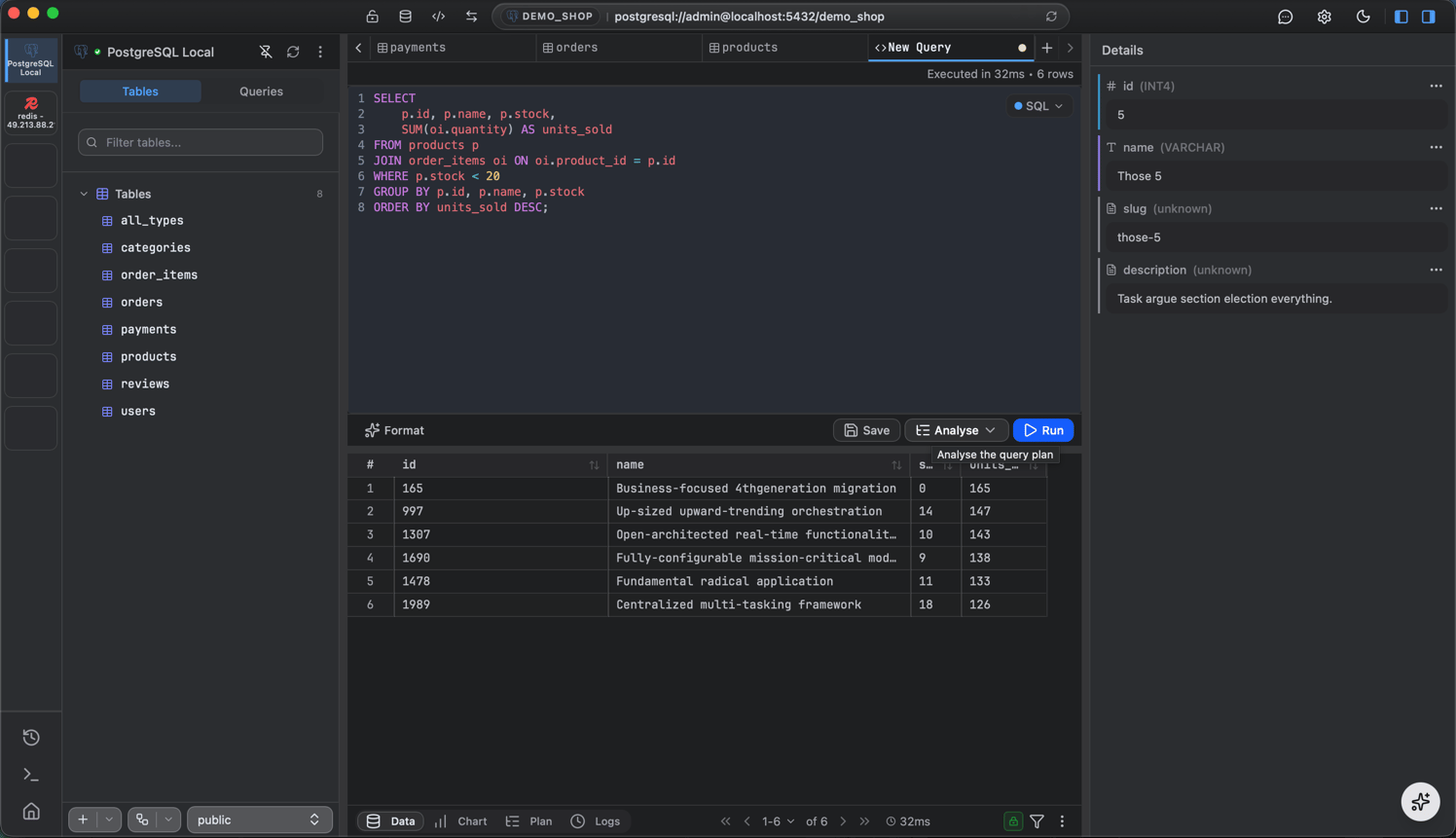
Task: Open the AI assistant sparkle button
Action: click(1420, 801)
